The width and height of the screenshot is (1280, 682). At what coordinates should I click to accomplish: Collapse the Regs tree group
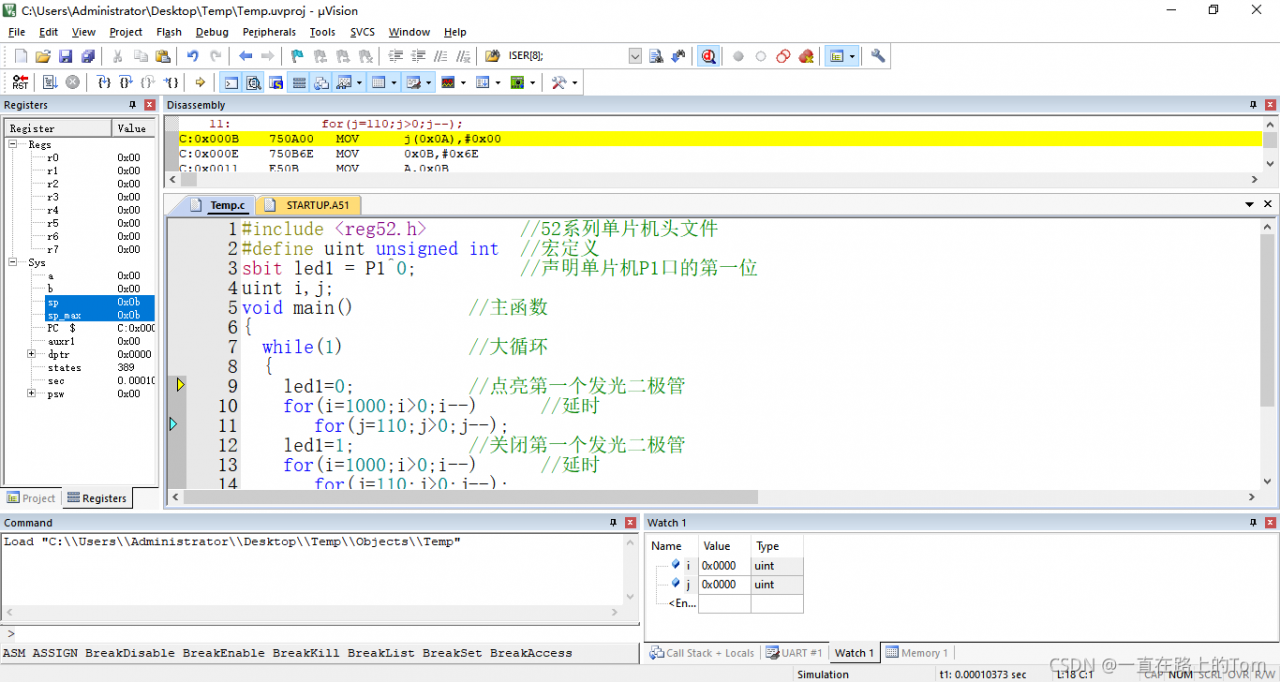pos(15,145)
